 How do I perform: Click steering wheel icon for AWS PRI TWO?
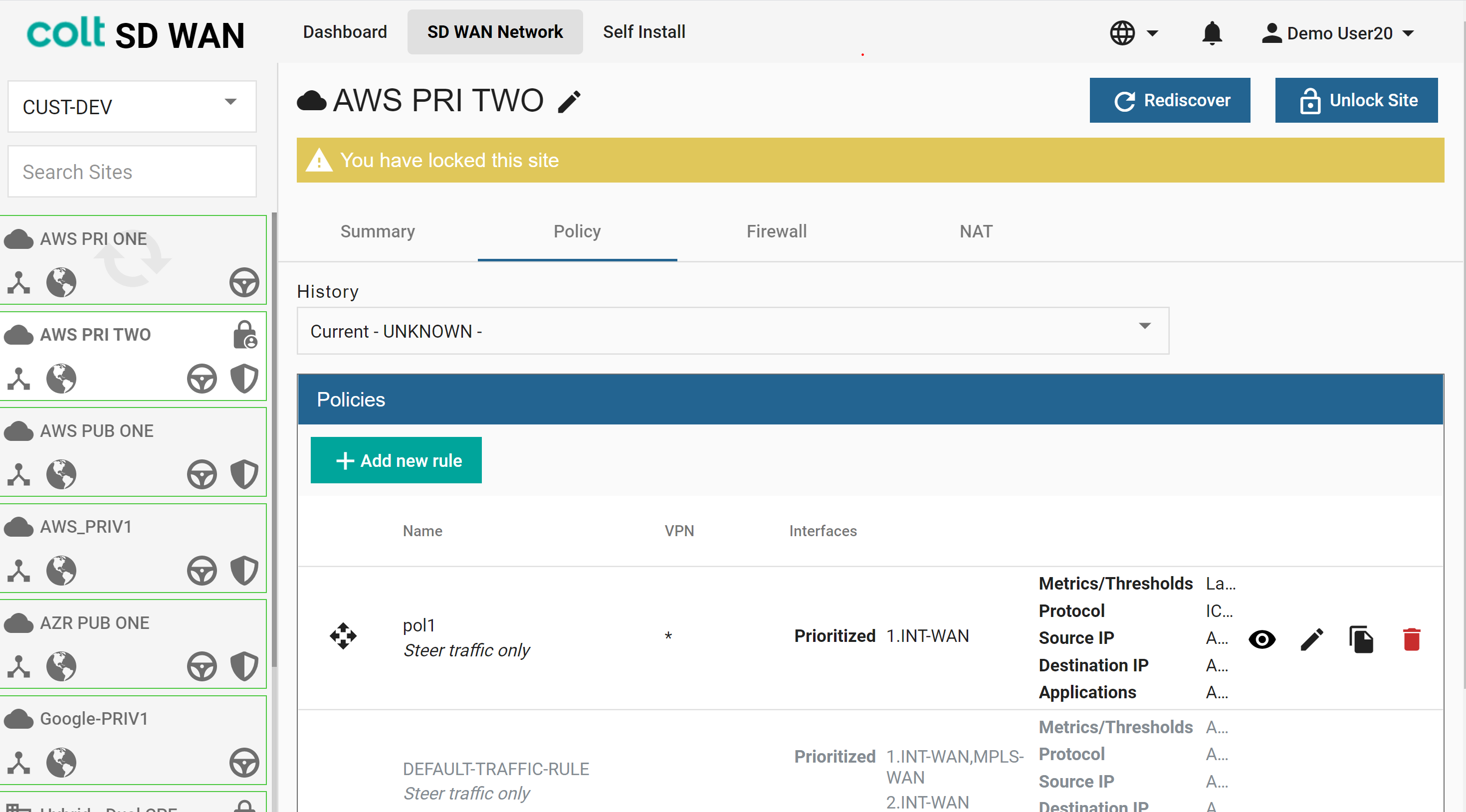(202, 379)
